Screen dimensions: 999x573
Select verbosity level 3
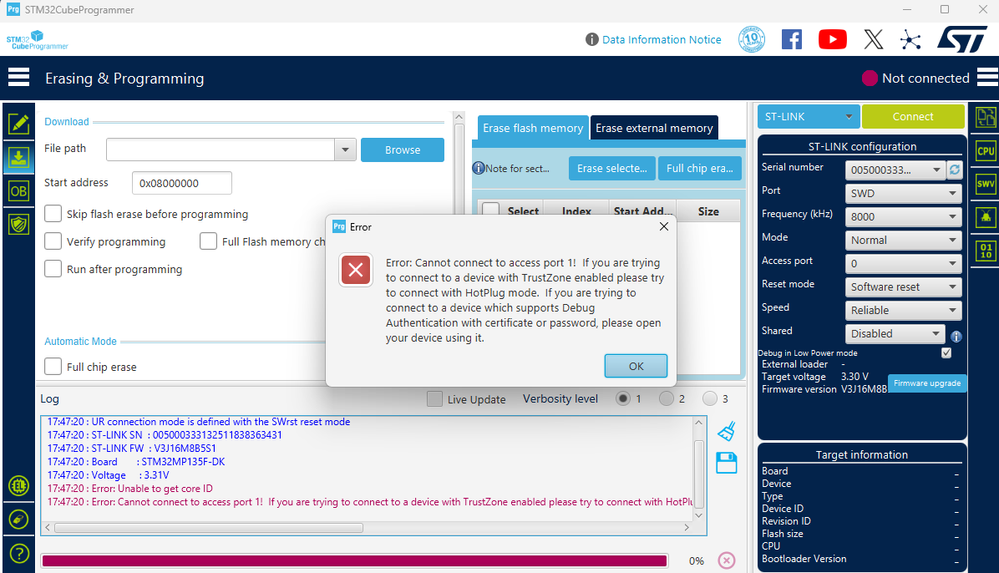(x=709, y=398)
